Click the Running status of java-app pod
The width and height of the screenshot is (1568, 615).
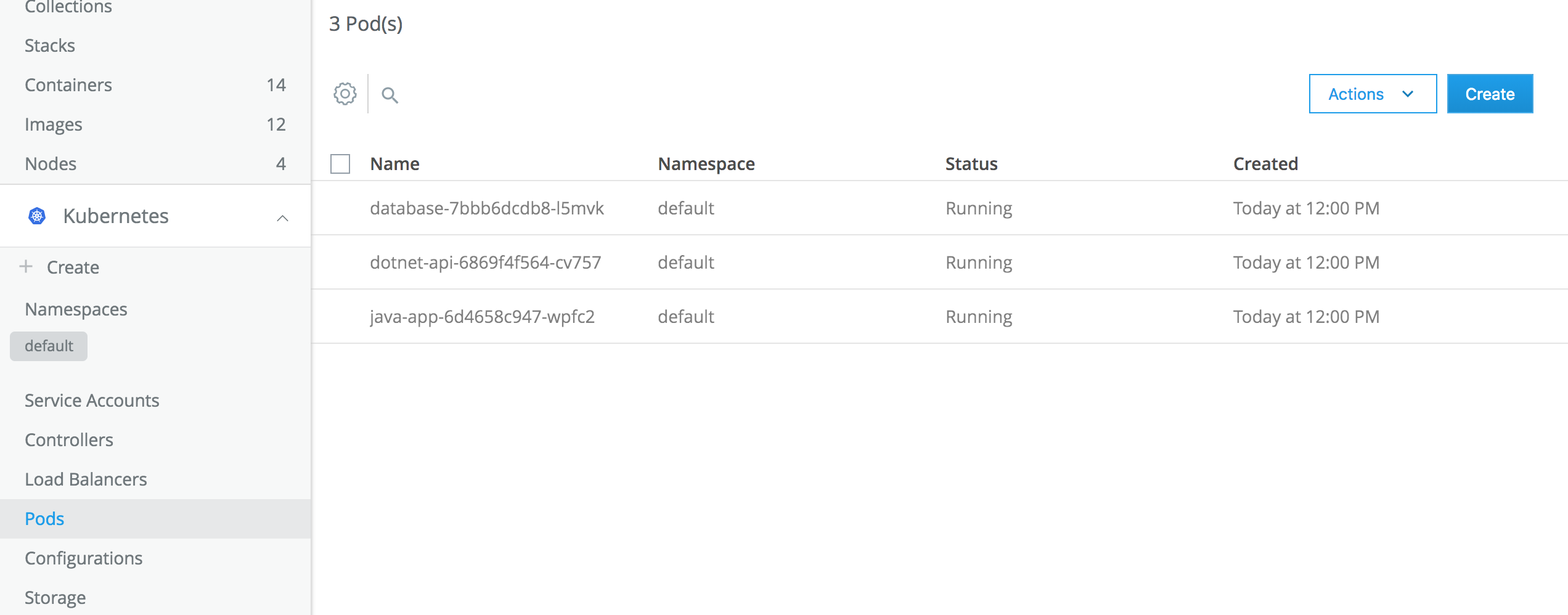click(979, 317)
